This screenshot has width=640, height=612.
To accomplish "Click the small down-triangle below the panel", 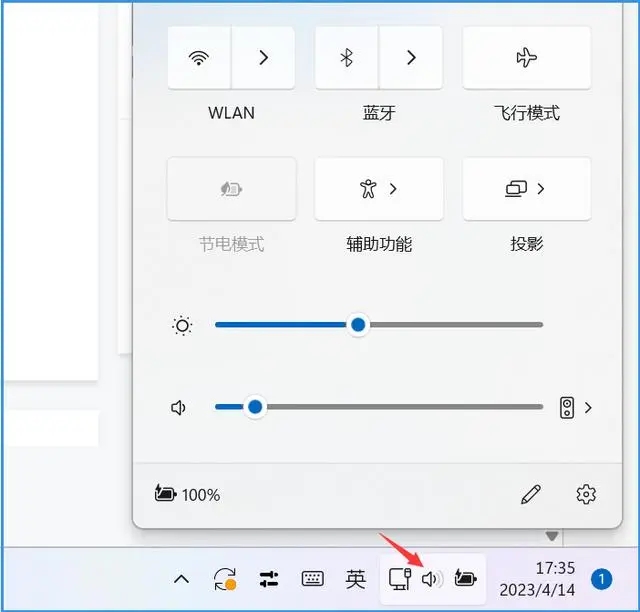I will (x=552, y=536).
